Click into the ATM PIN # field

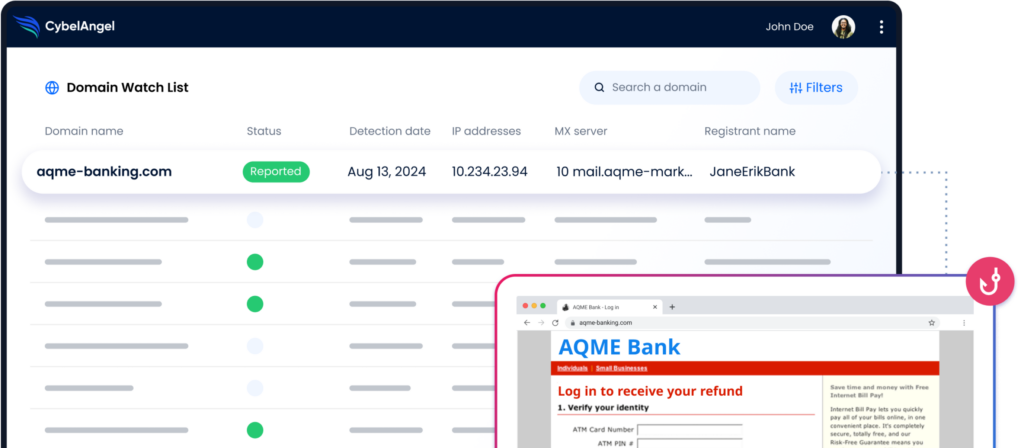tap(690, 443)
